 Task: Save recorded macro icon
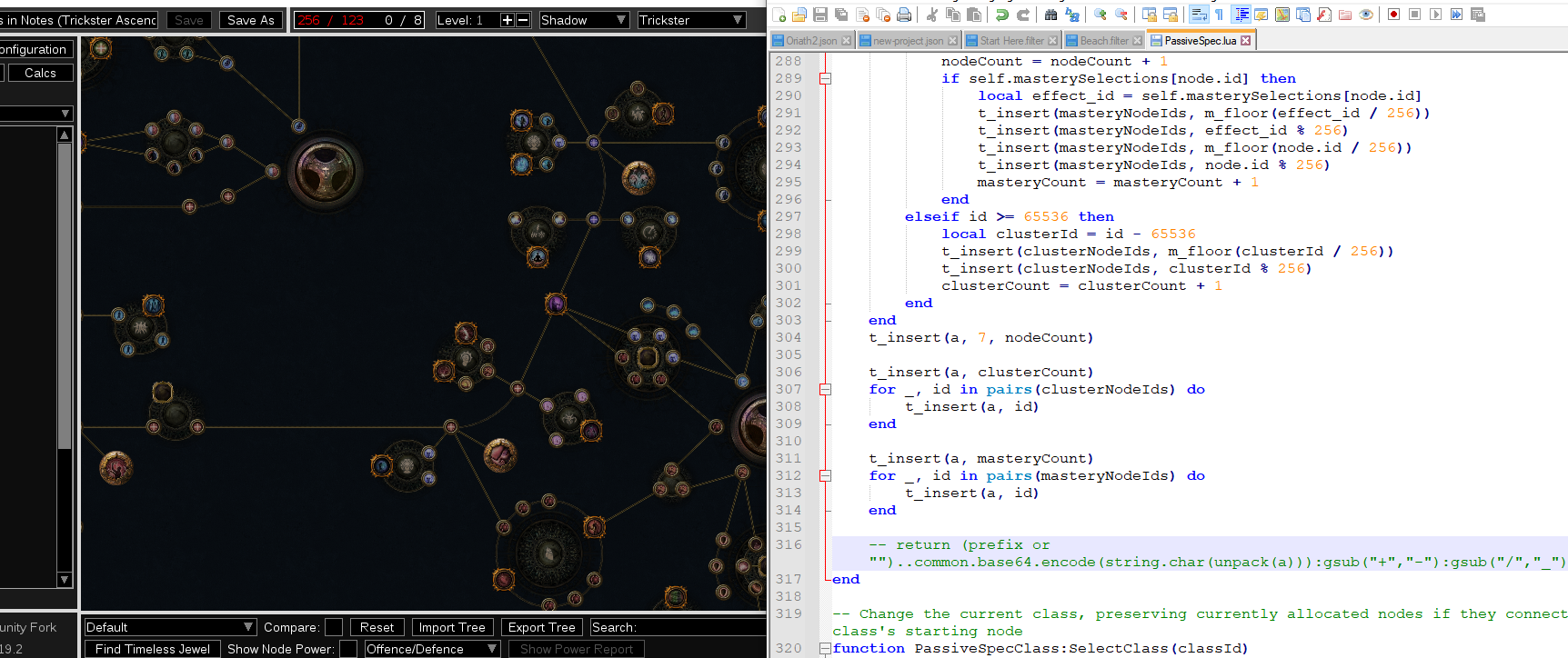[1478, 15]
